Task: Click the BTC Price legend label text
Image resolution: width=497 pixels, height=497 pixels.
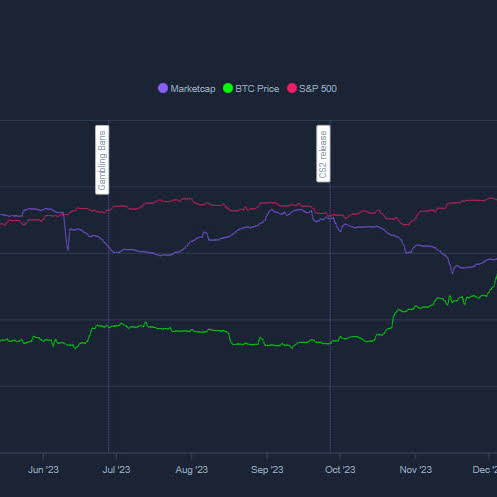Action: pos(257,89)
